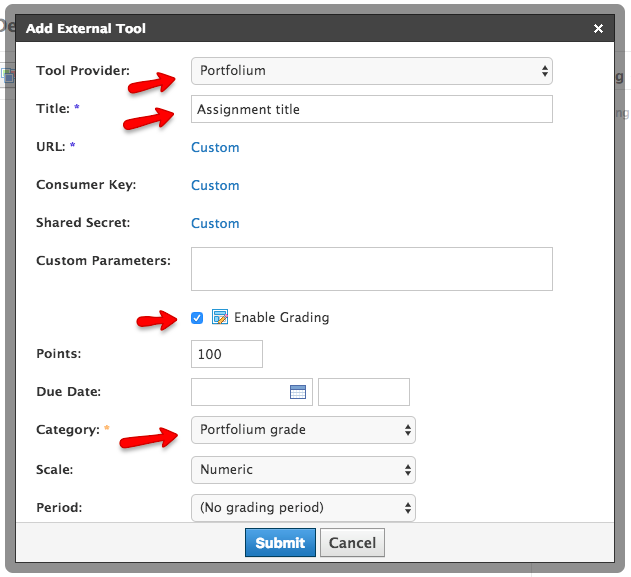Open the Due Date calendar picker icon
This screenshot has width=631, height=577.
click(x=298, y=392)
